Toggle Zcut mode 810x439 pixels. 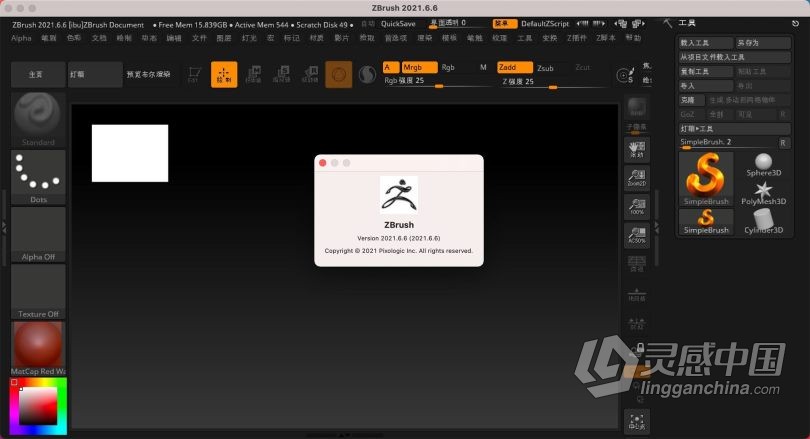pyautogui.click(x=582, y=67)
